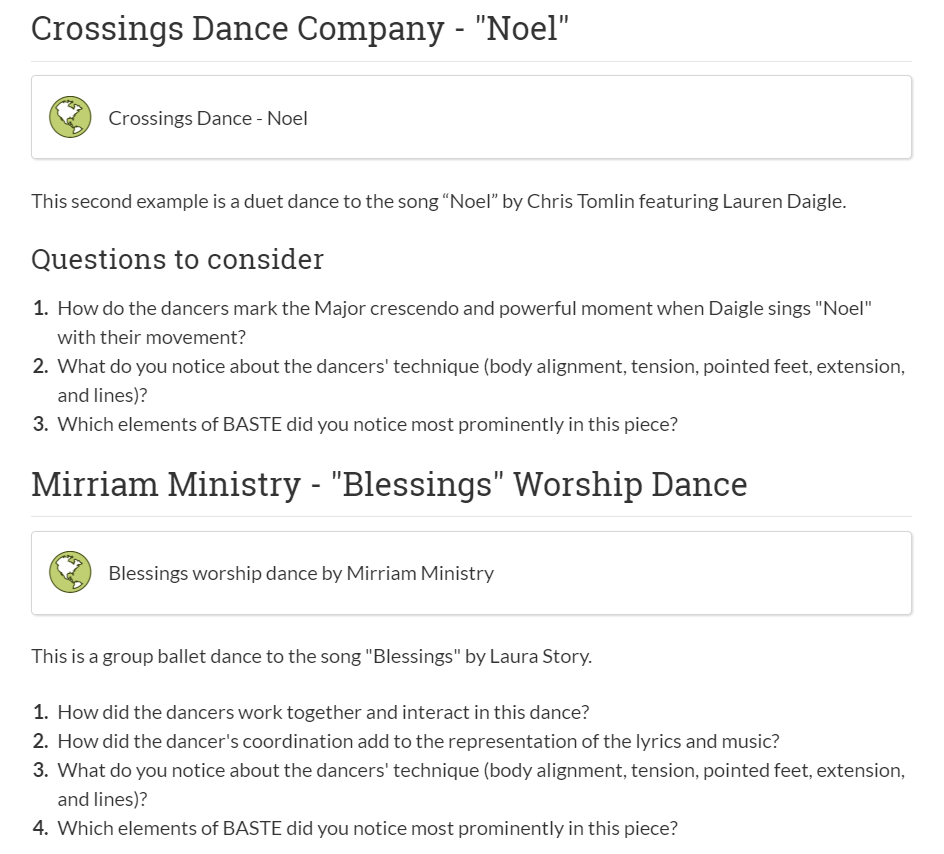Click the Blessings section's BASTE elements question
This screenshot has width=944, height=854.
[x=367, y=828]
